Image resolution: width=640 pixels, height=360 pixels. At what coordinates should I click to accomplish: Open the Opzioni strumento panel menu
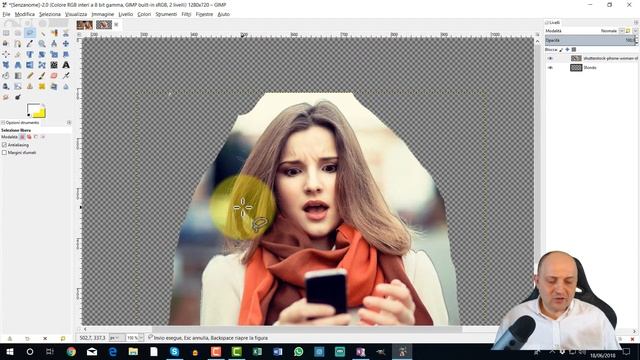69,122
